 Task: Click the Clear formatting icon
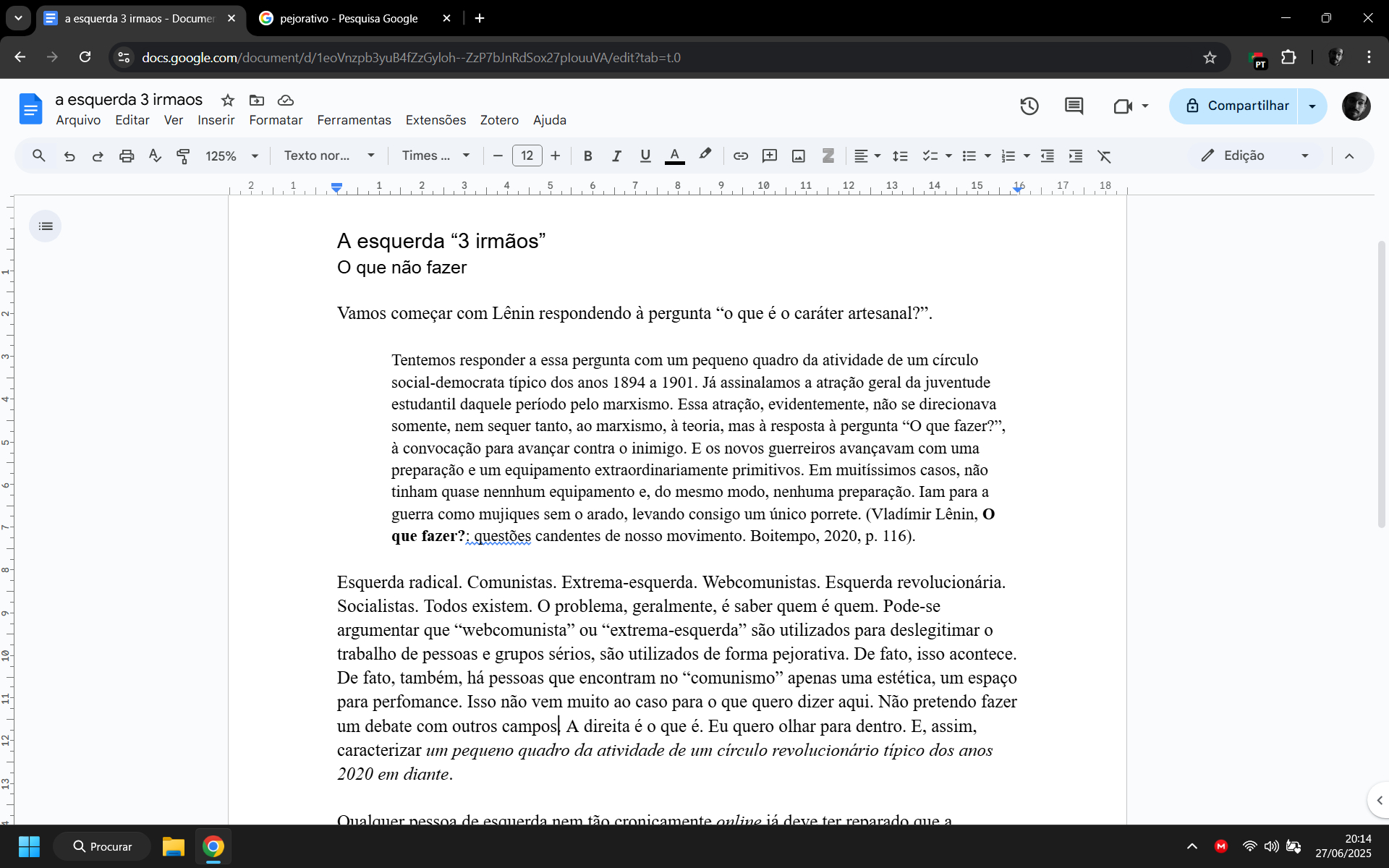1104,156
